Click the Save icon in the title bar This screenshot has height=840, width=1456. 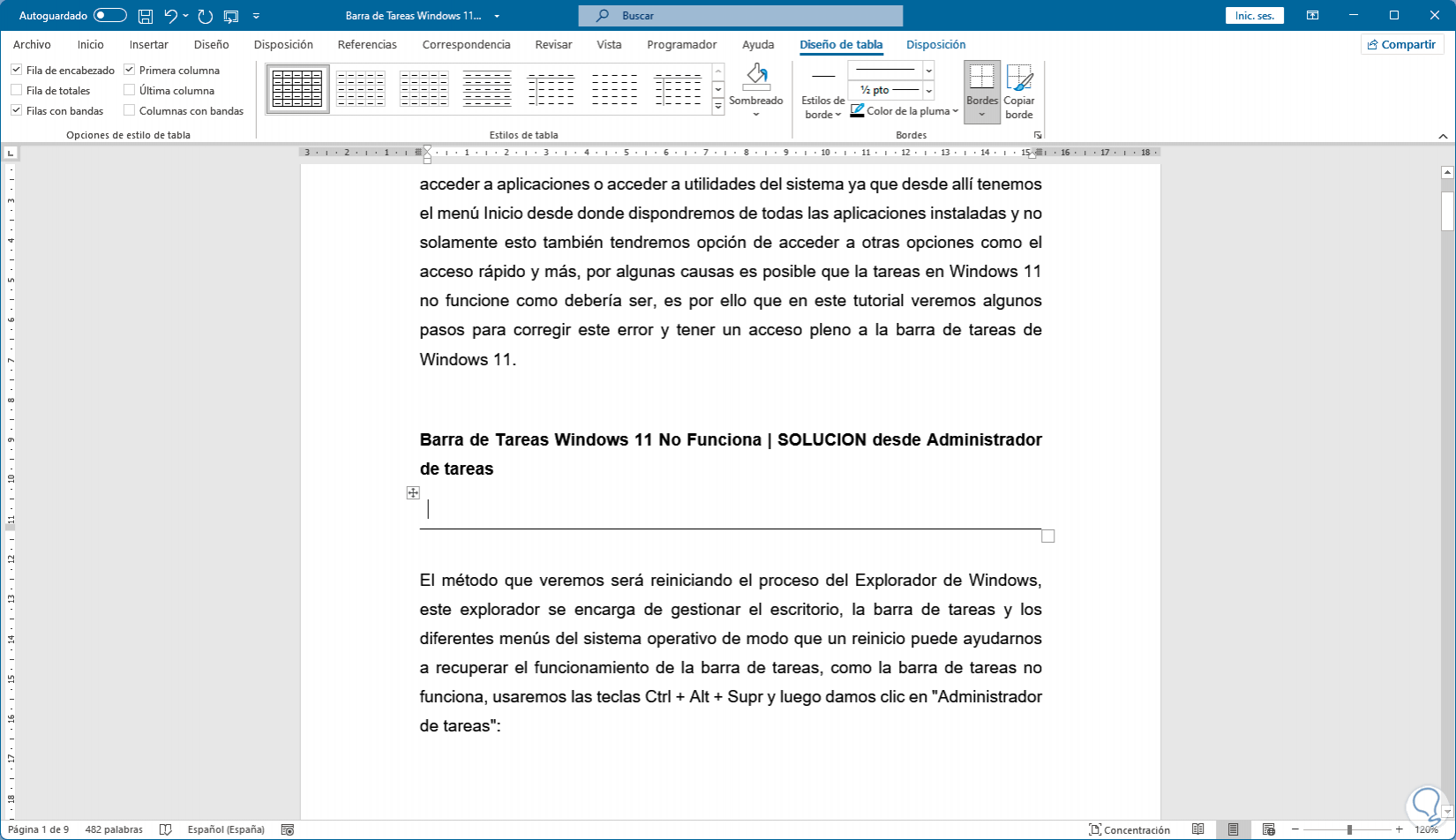[146, 16]
